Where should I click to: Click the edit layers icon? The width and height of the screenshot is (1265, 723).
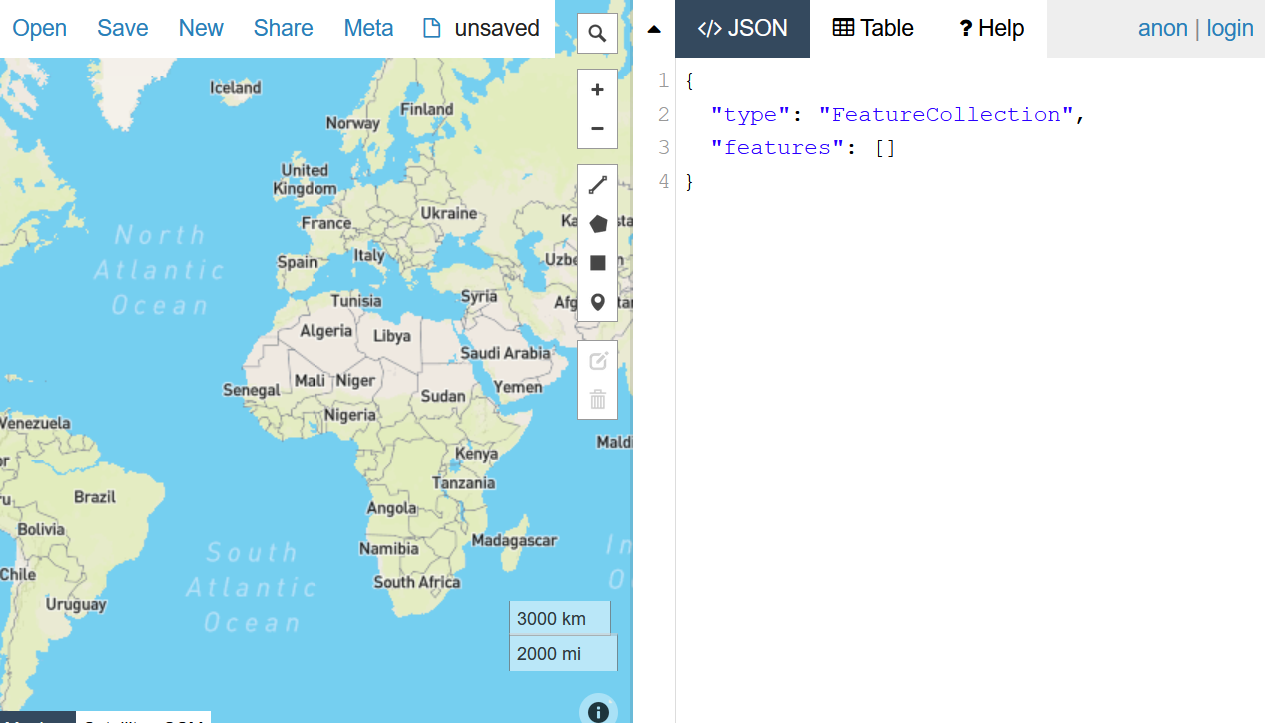pos(598,361)
